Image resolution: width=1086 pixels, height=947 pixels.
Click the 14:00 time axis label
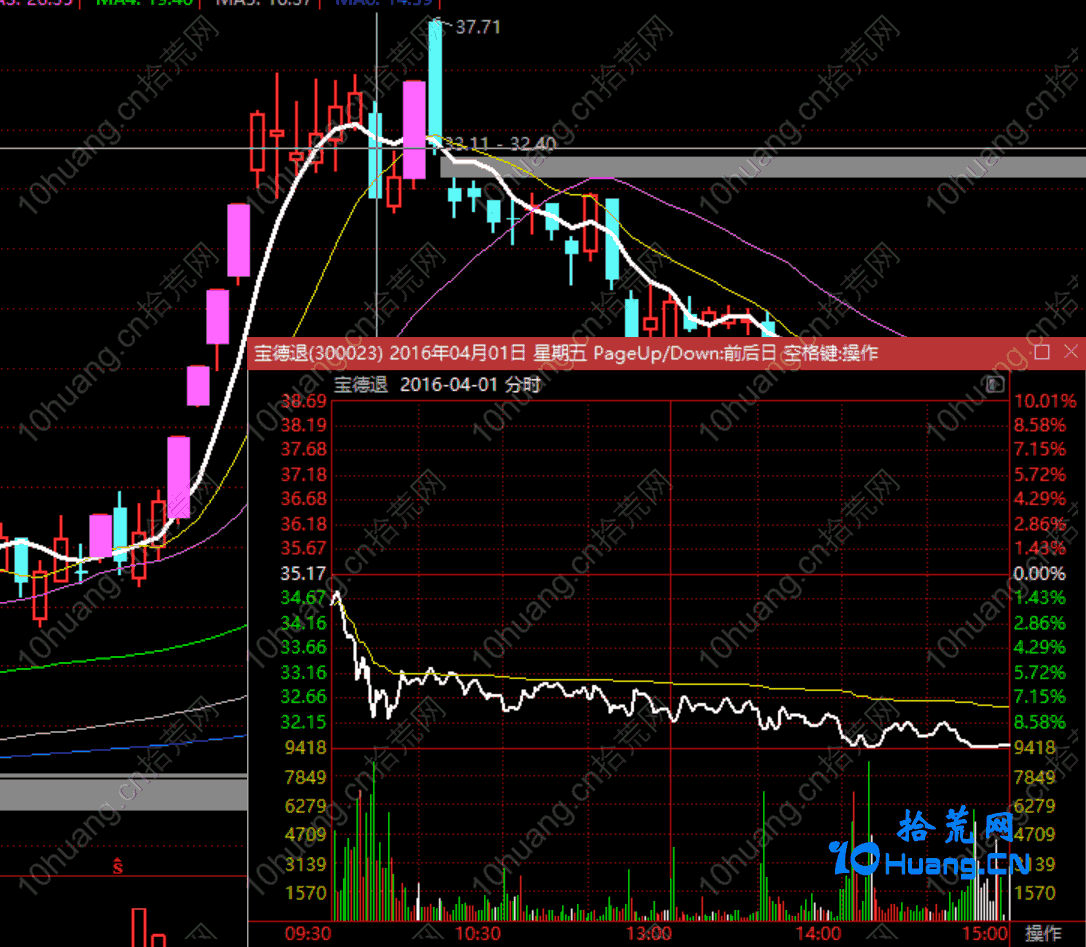tap(818, 934)
